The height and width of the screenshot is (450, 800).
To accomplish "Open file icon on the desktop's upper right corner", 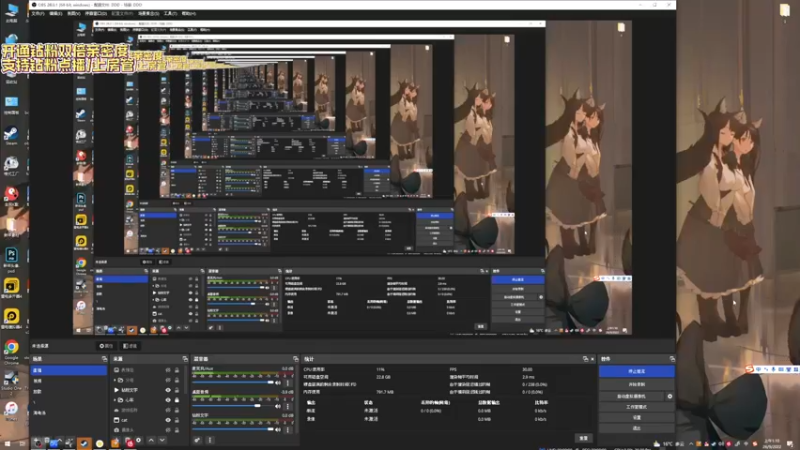I will 785,11.
